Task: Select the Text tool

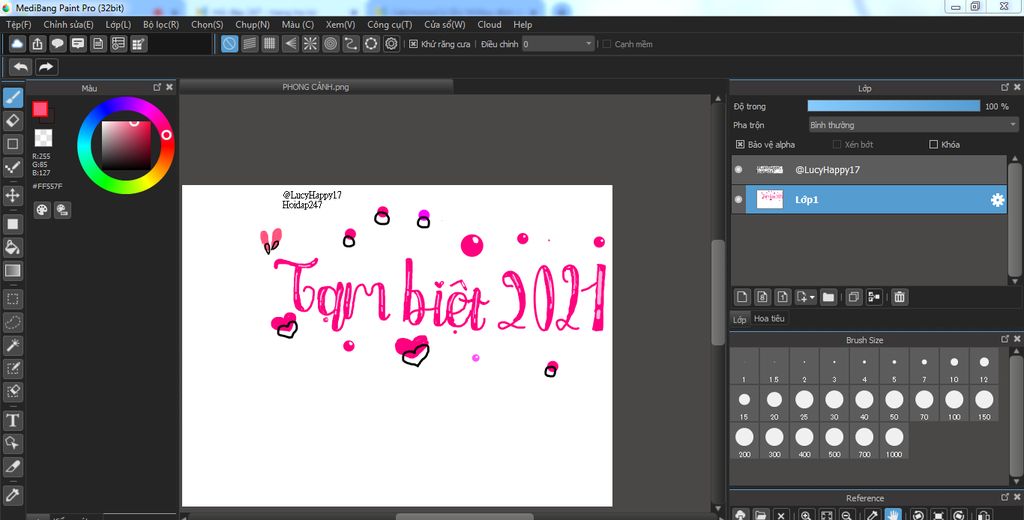Action: 13,420
